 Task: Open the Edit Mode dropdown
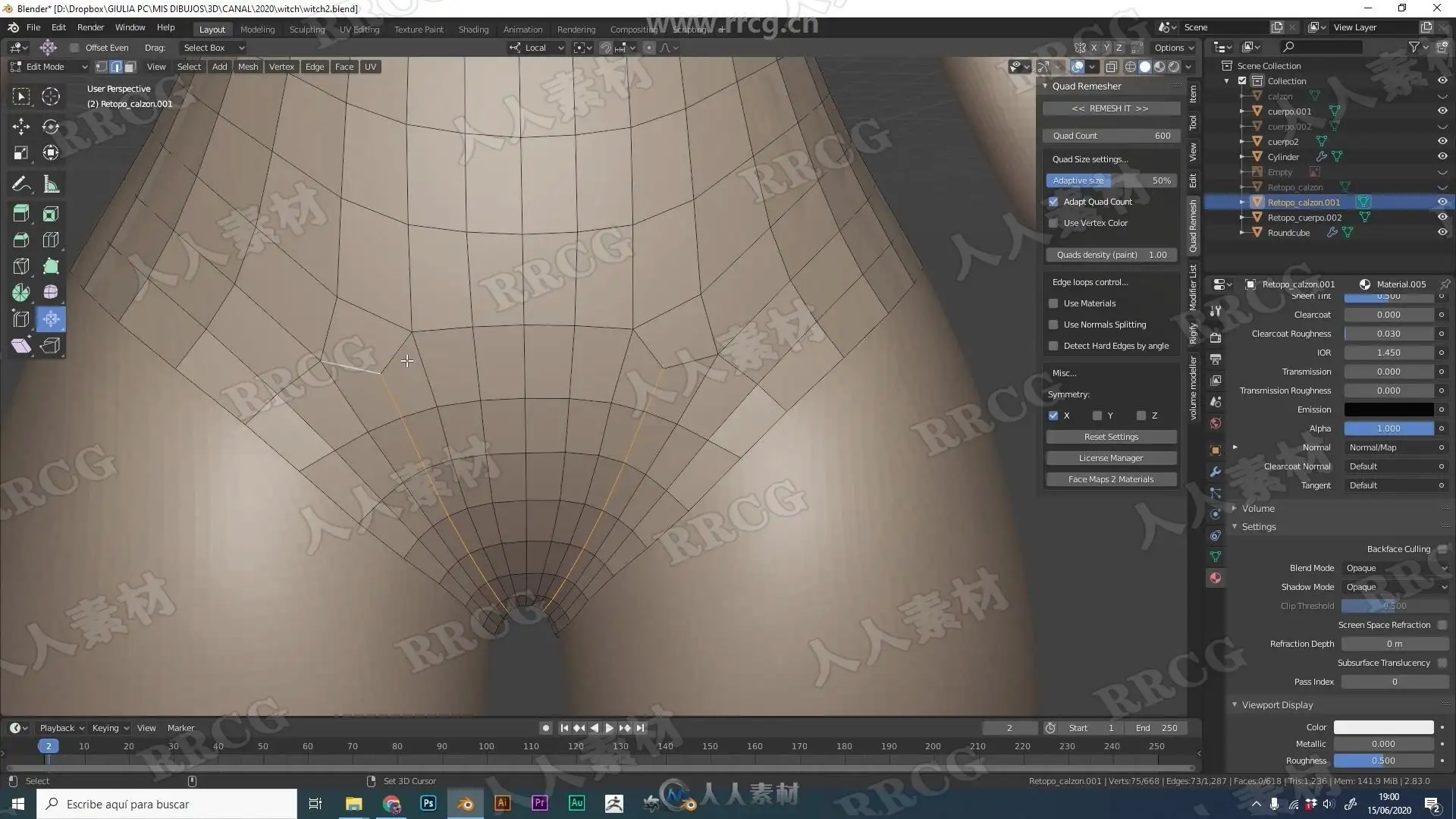pyautogui.click(x=49, y=67)
